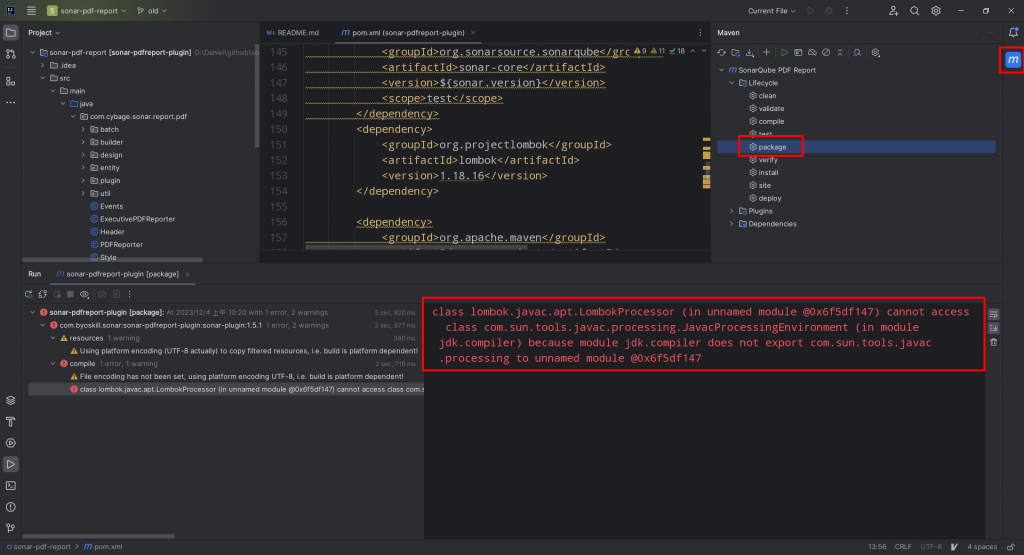The image size is (1024, 555).
Task: Collapse the src folder
Action: (x=43, y=78)
